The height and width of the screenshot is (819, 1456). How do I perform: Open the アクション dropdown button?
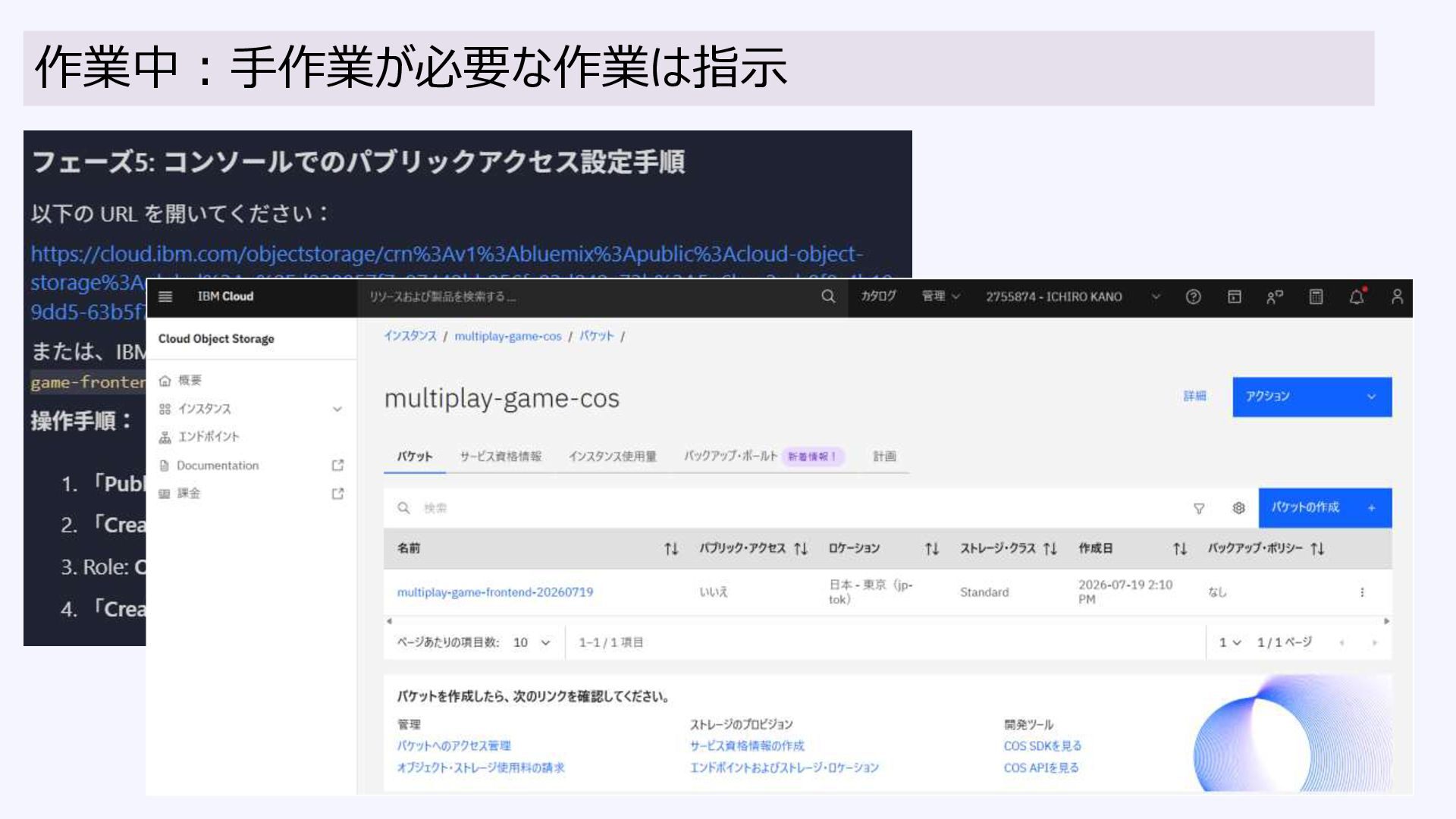[x=1312, y=397]
